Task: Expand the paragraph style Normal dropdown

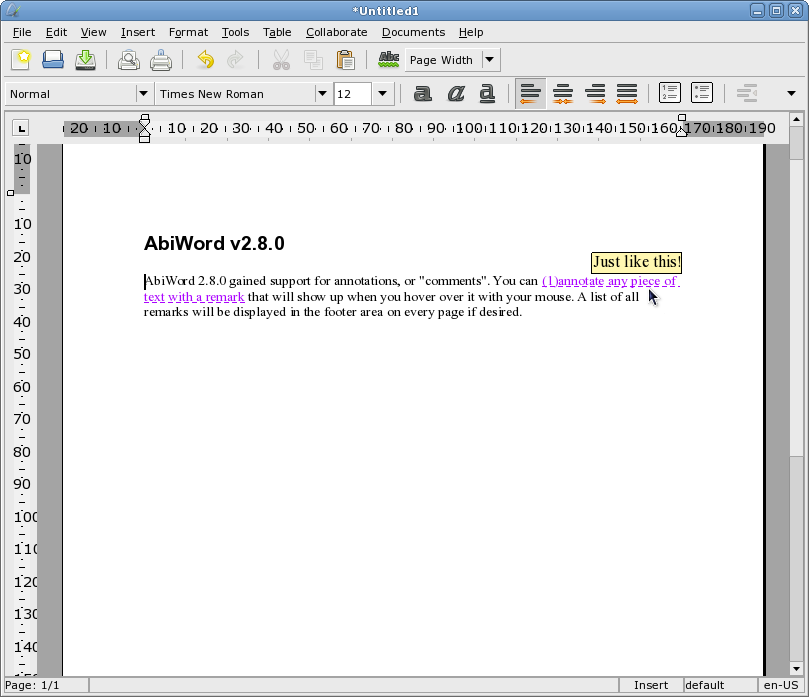Action: click(143, 94)
